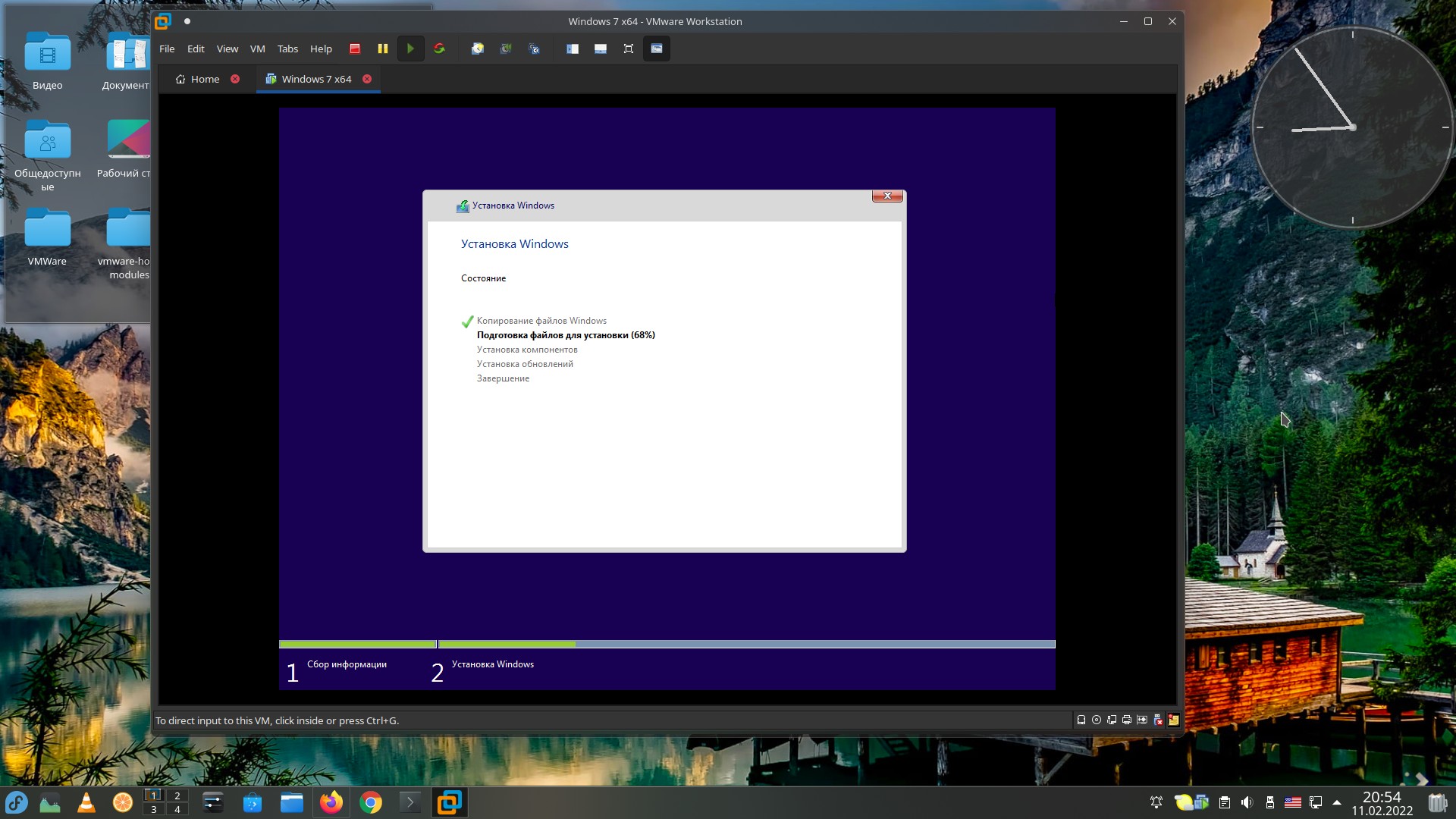Open the Fedora application launcher

click(17, 802)
